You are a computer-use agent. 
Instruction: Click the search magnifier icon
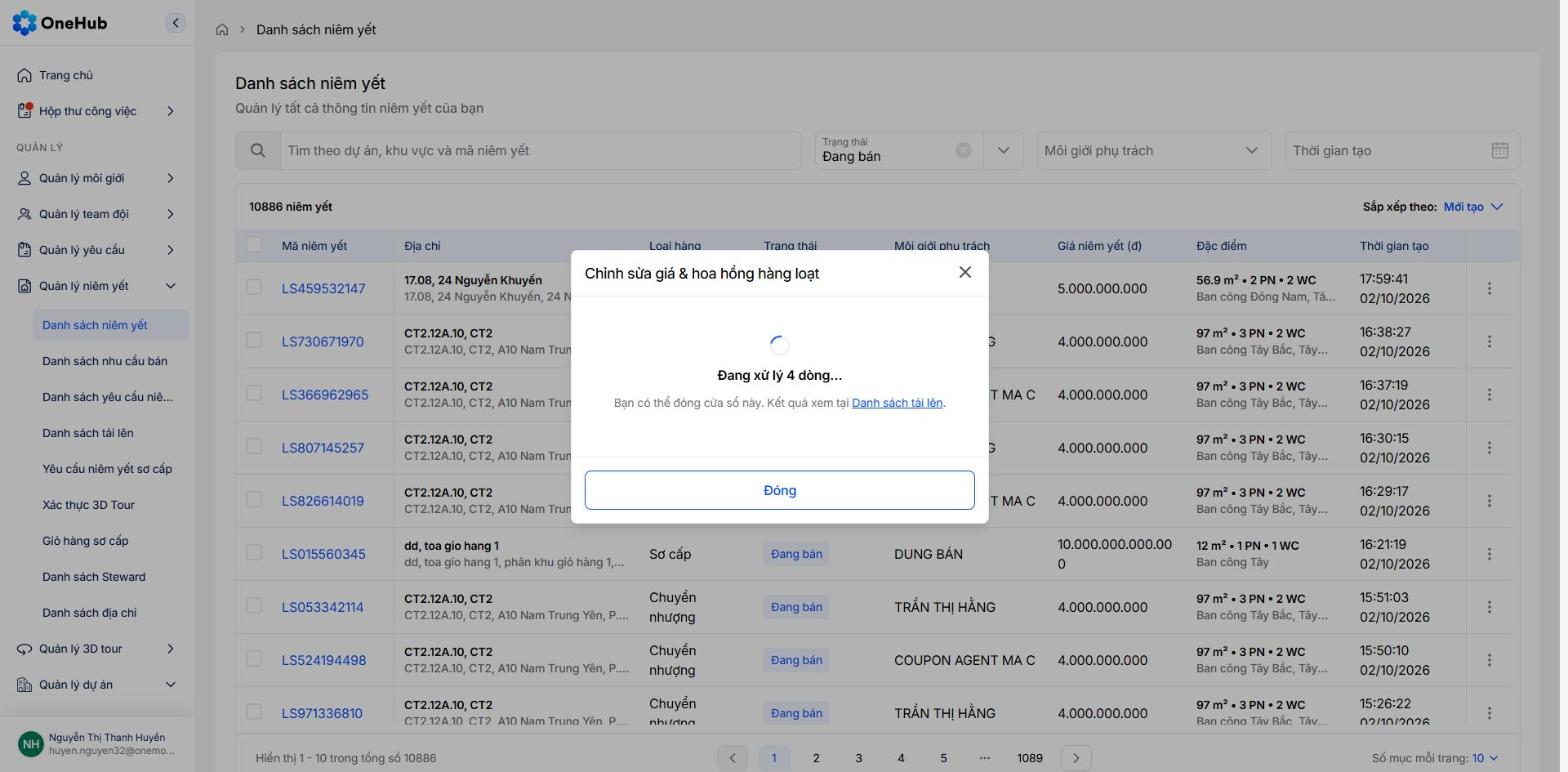(258, 151)
